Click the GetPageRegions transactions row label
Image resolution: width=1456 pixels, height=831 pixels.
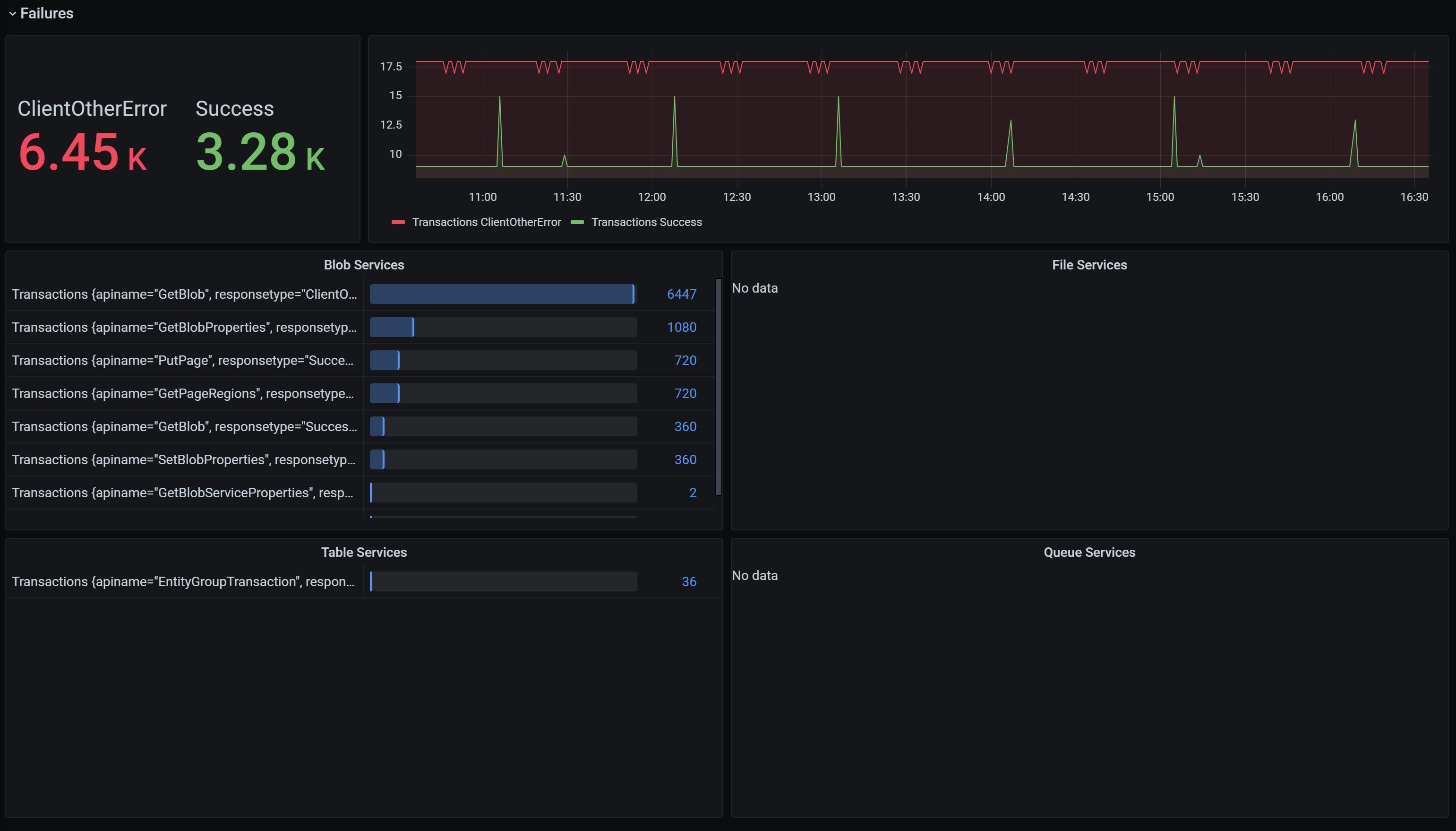tap(182, 393)
